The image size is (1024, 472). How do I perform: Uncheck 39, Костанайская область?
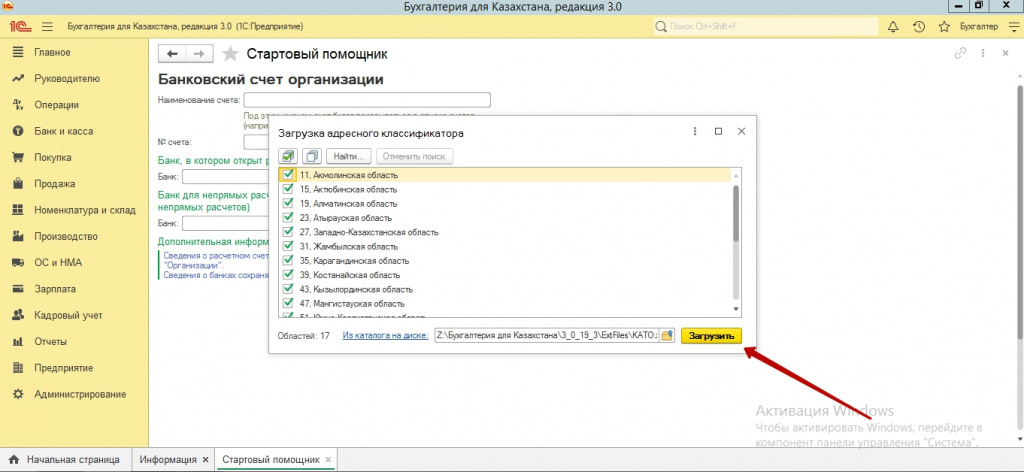pos(288,275)
